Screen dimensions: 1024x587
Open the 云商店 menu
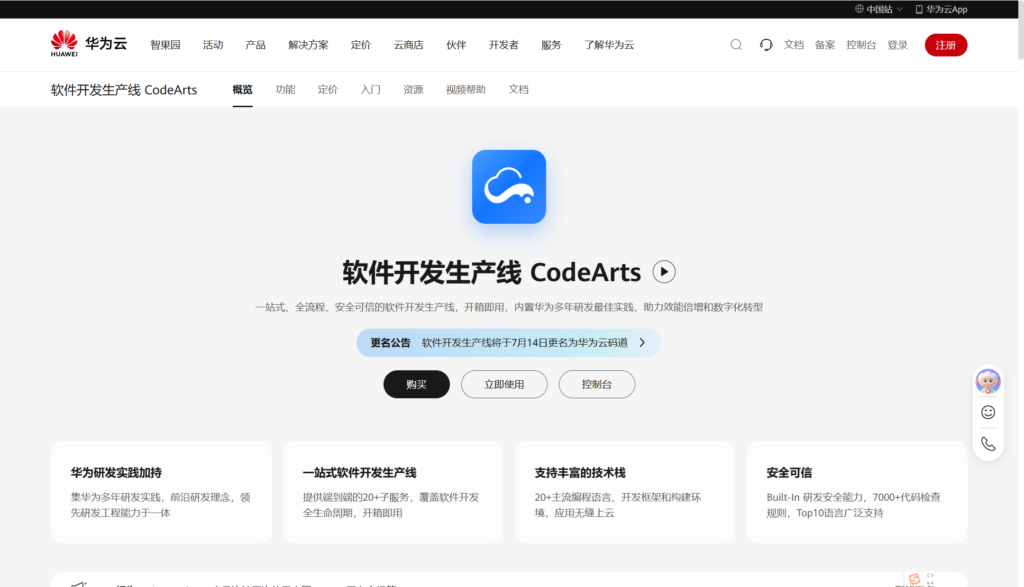(408, 44)
